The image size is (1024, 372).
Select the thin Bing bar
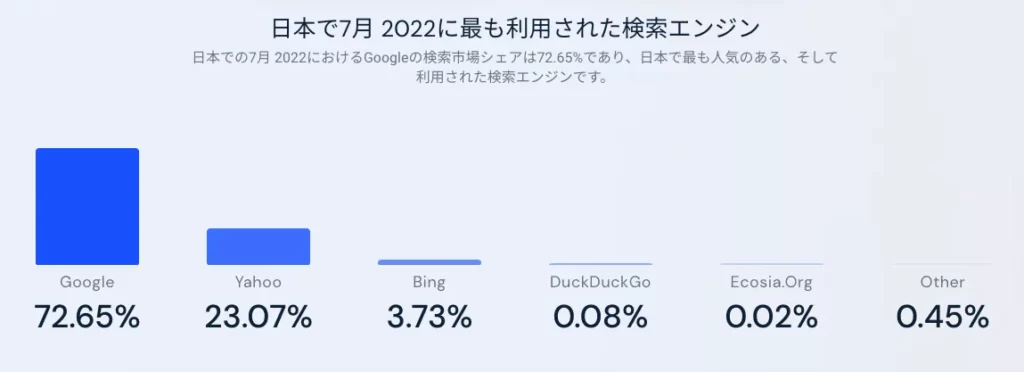(429, 262)
